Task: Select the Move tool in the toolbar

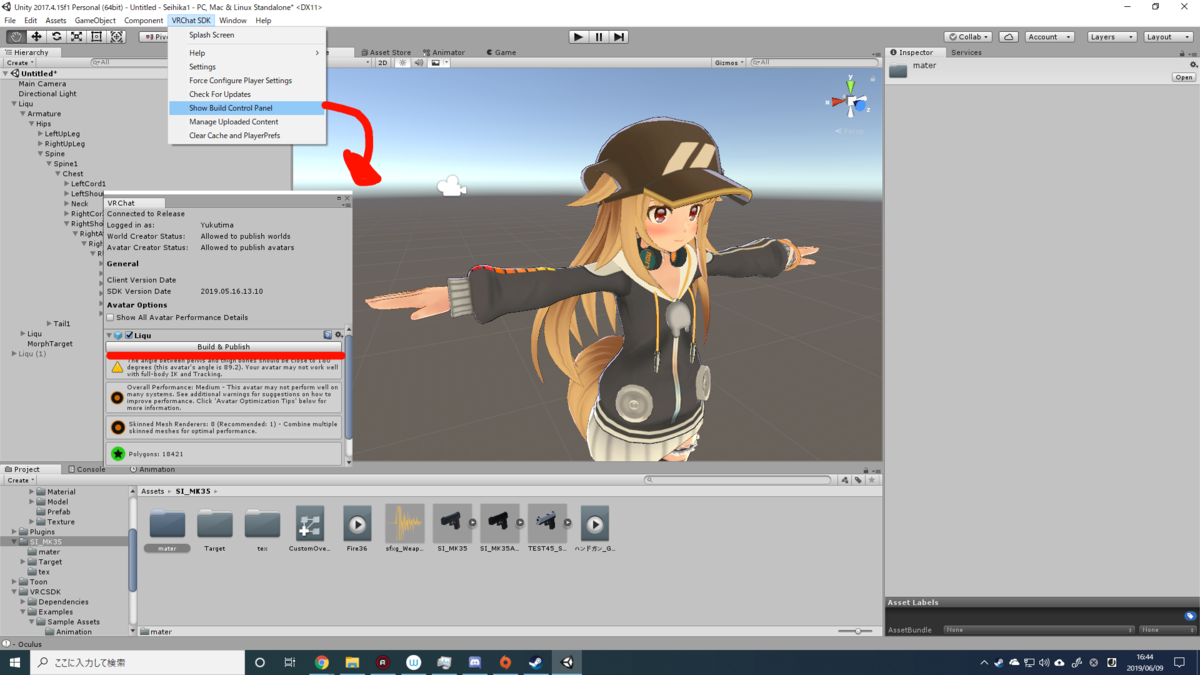Action: point(36,37)
